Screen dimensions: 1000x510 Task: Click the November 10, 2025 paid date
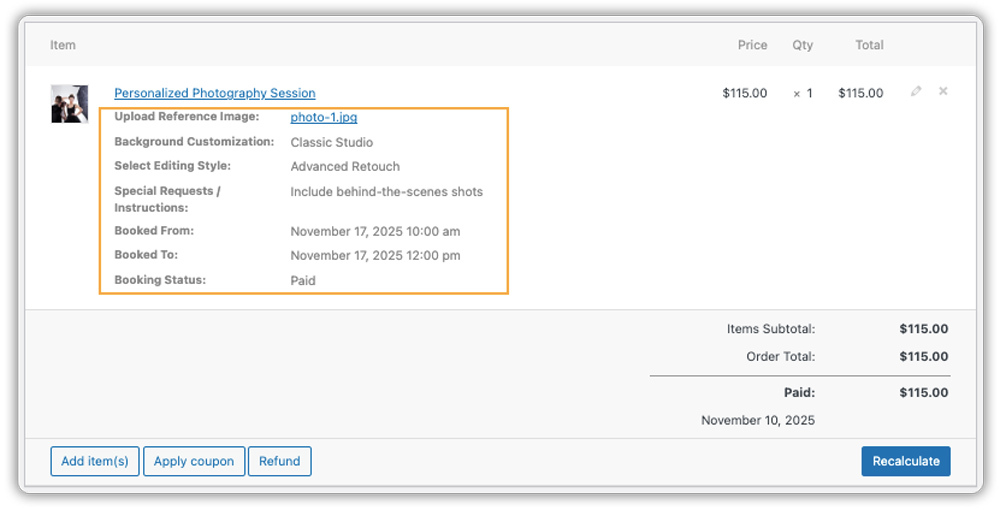(758, 420)
